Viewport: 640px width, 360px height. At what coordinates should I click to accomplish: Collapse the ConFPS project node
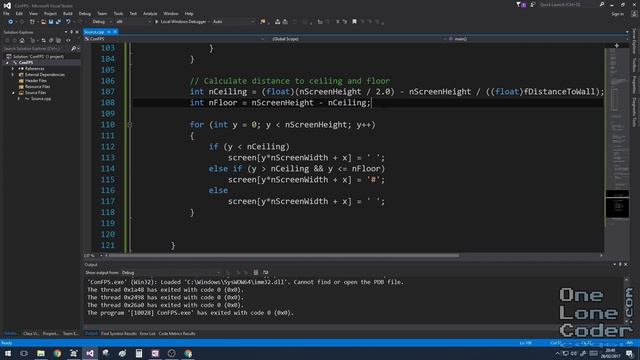[x=7, y=62]
